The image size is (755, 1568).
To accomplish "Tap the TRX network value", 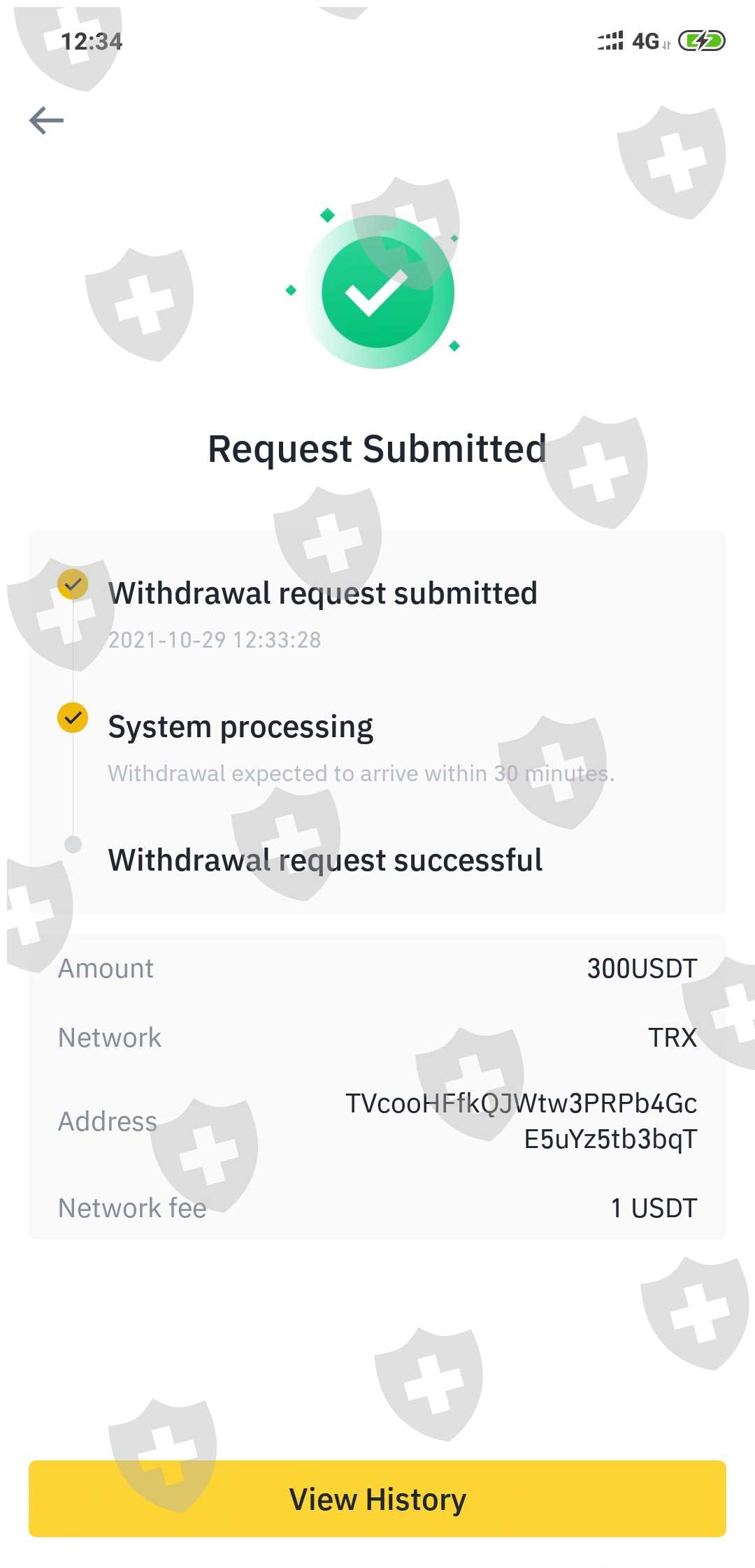I will point(673,1038).
